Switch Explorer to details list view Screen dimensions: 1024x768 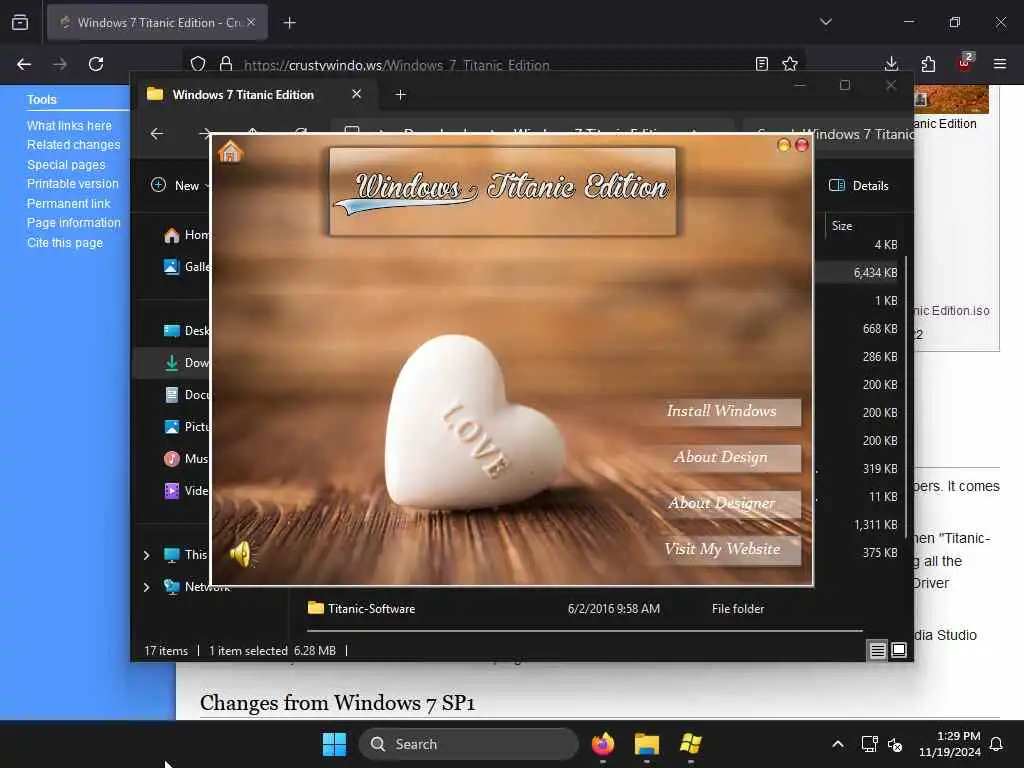tap(877, 650)
